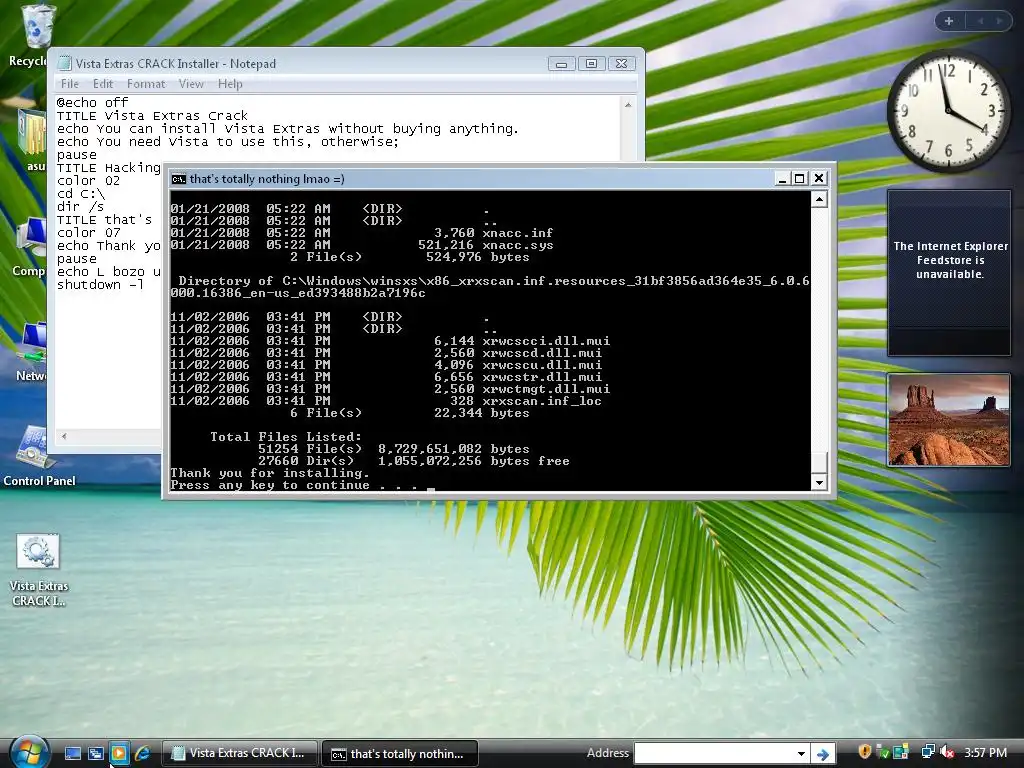The image size is (1024, 768).
Task: Click the Notepad title bar document icon
Action: 64,63
